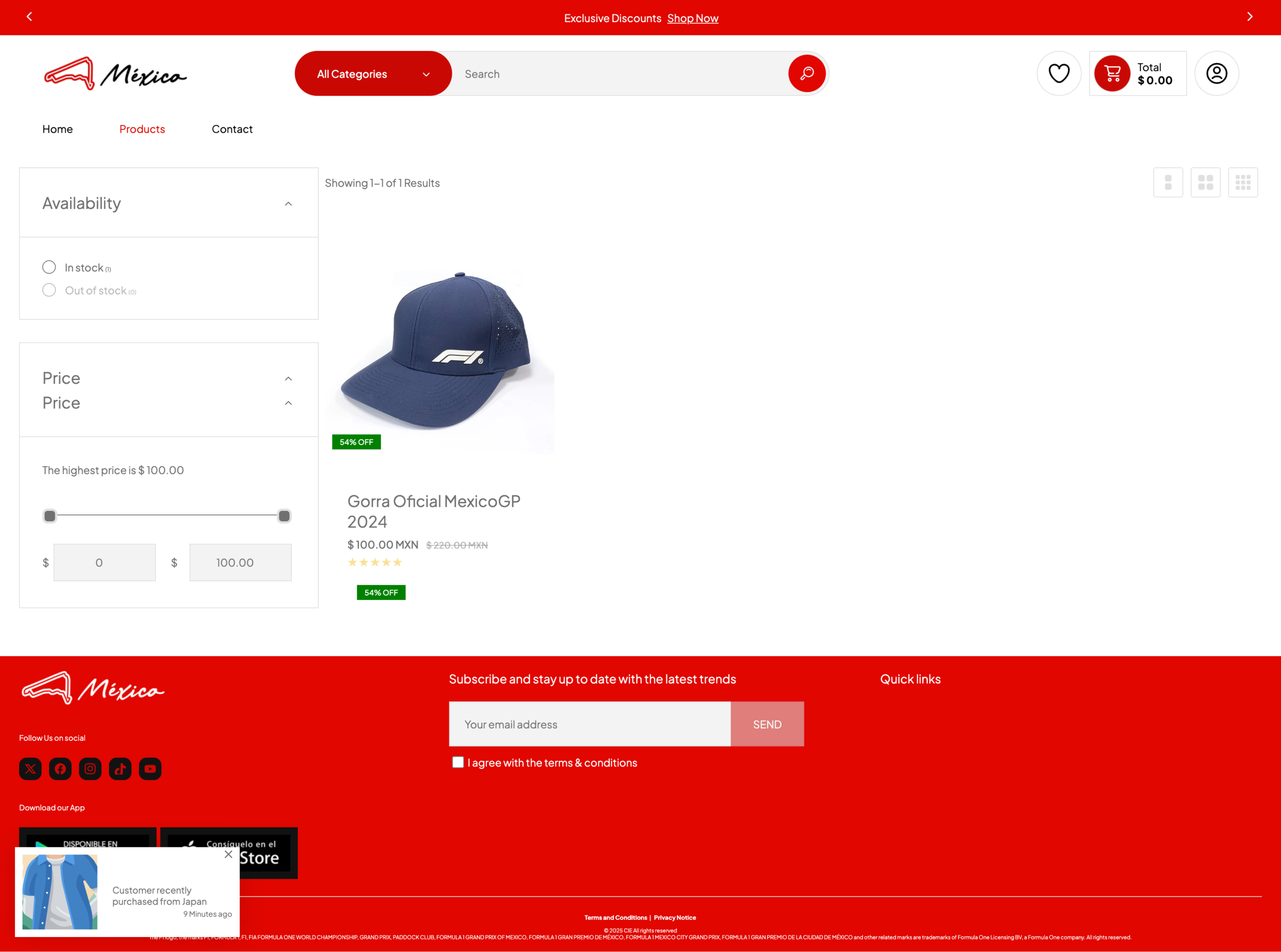Collapse the first Price filter section

pyautogui.click(x=288, y=379)
